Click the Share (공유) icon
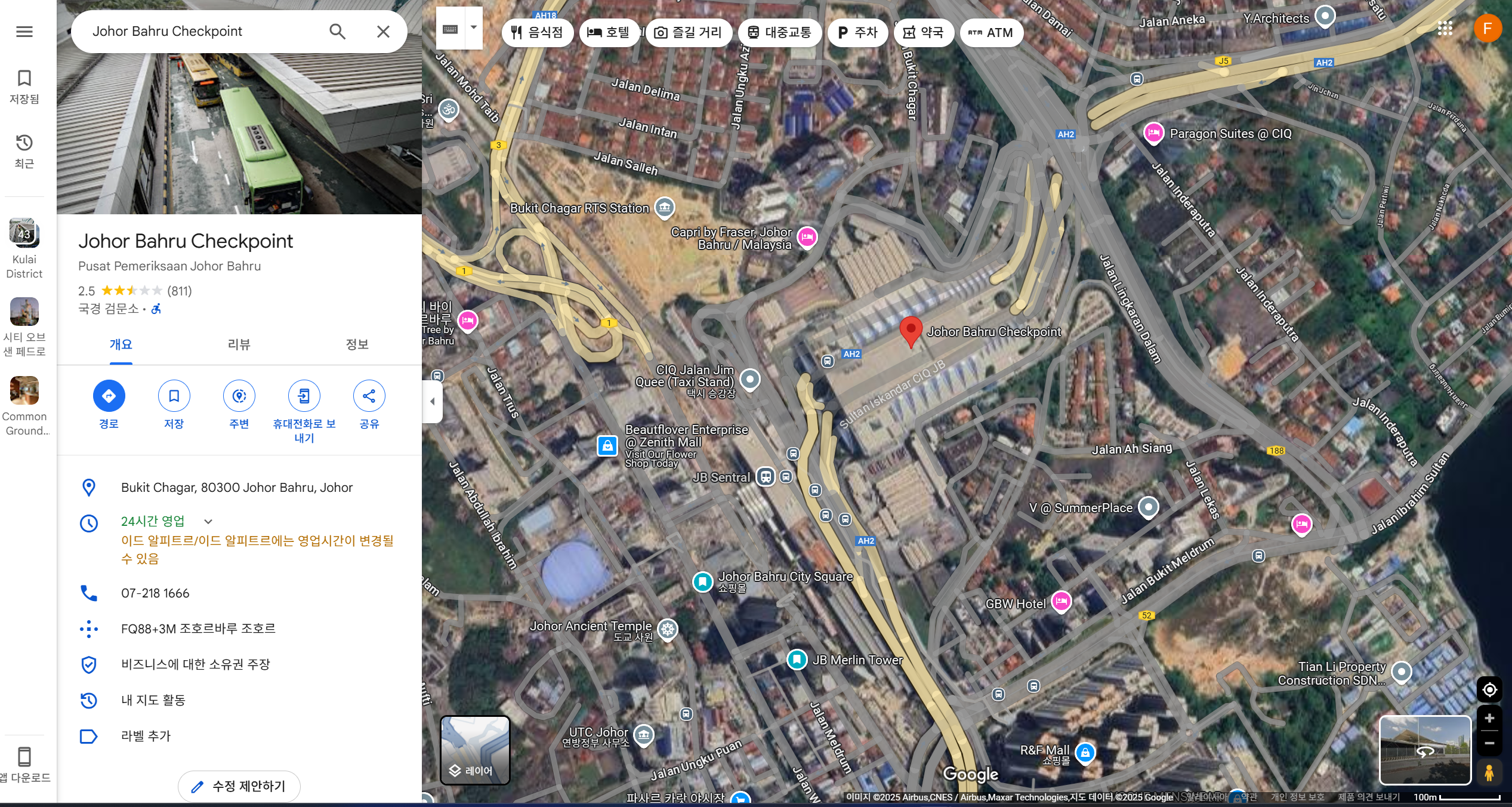 click(x=369, y=396)
